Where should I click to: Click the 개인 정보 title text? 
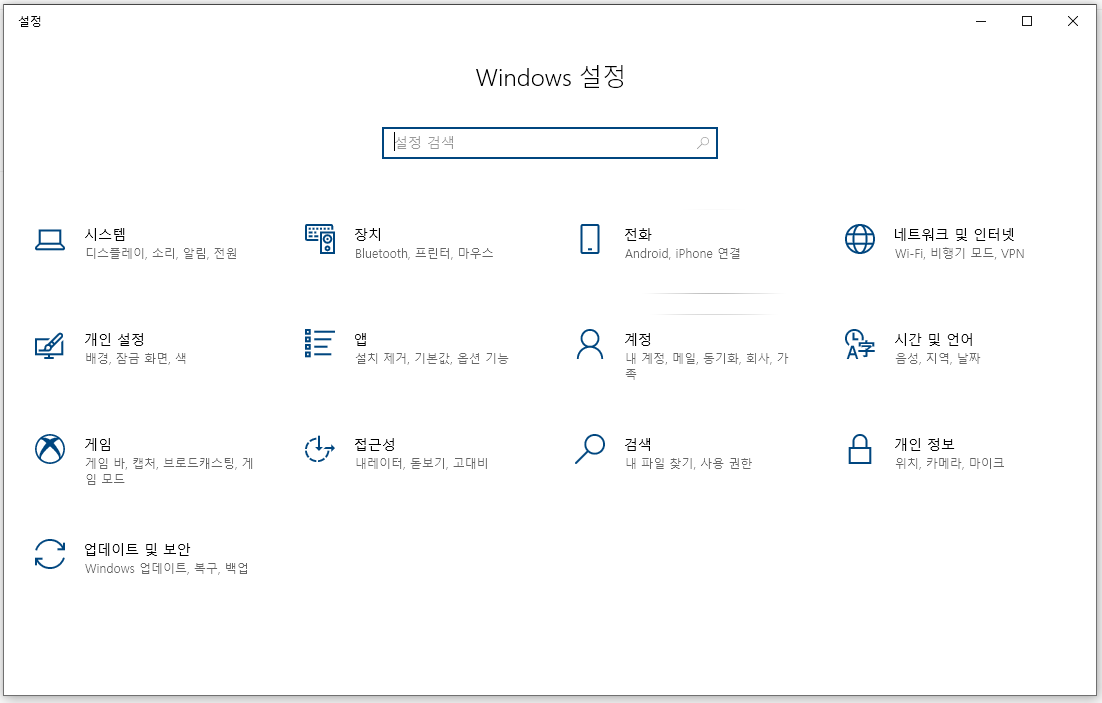click(923, 444)
